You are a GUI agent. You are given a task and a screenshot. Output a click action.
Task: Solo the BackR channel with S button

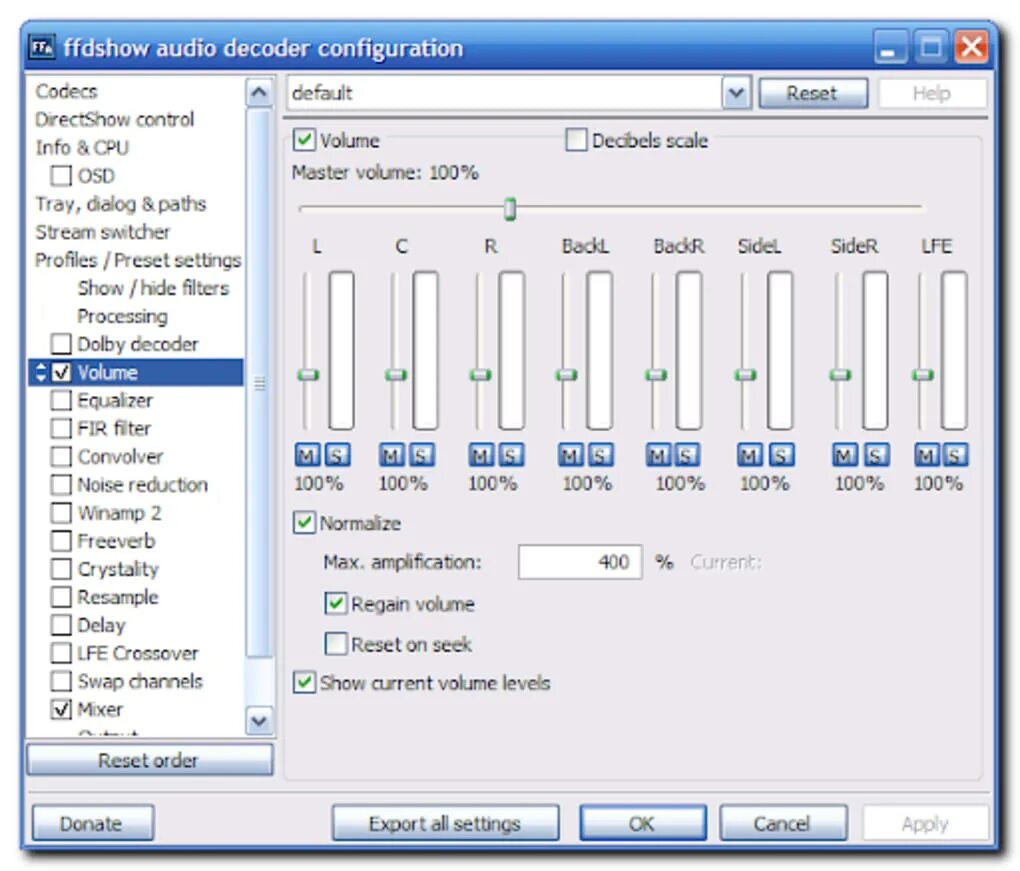coord(688,455)
